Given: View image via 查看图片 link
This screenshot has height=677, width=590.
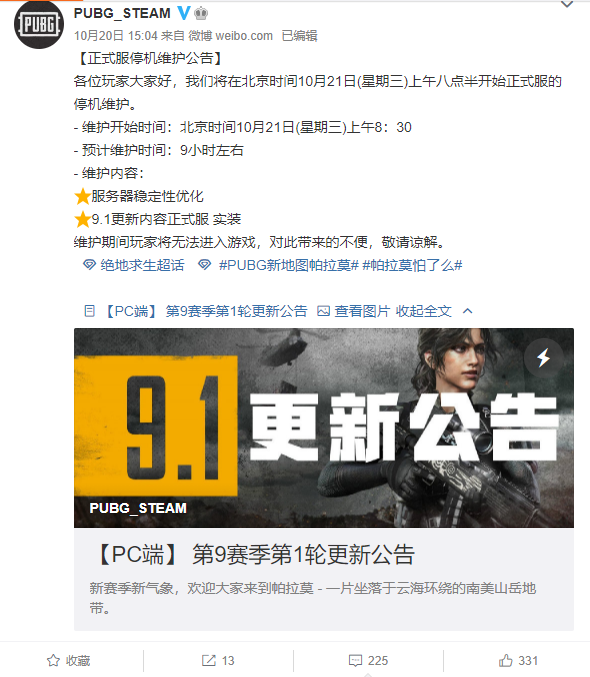Looking at the screenshot, I should tap(362, 311).
